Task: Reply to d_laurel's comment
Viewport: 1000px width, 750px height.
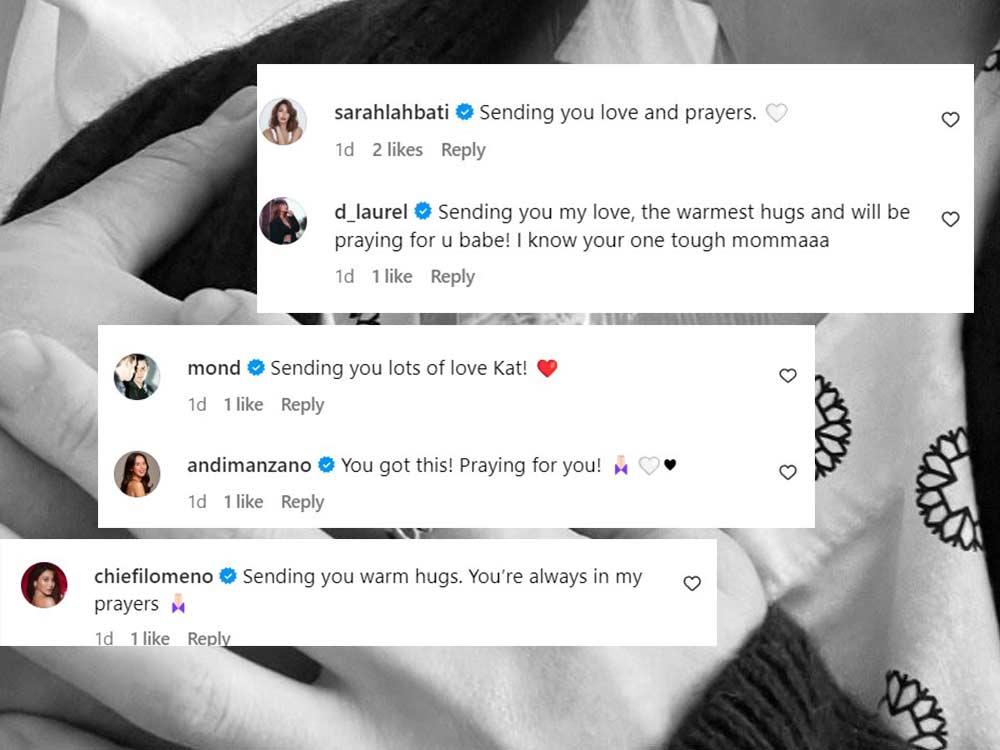Action: coord(453,277)
